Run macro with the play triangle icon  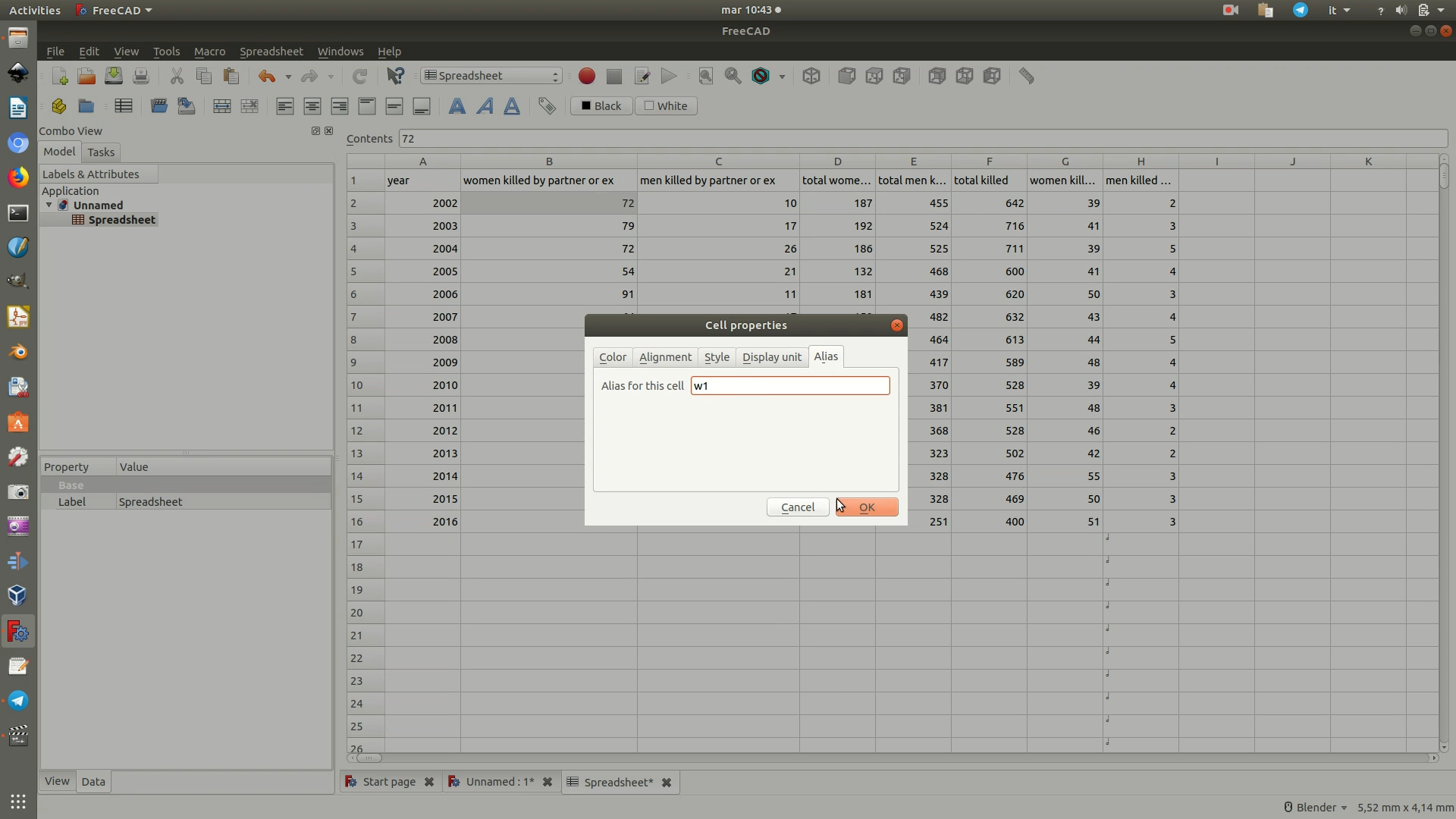tap(669, 76)
